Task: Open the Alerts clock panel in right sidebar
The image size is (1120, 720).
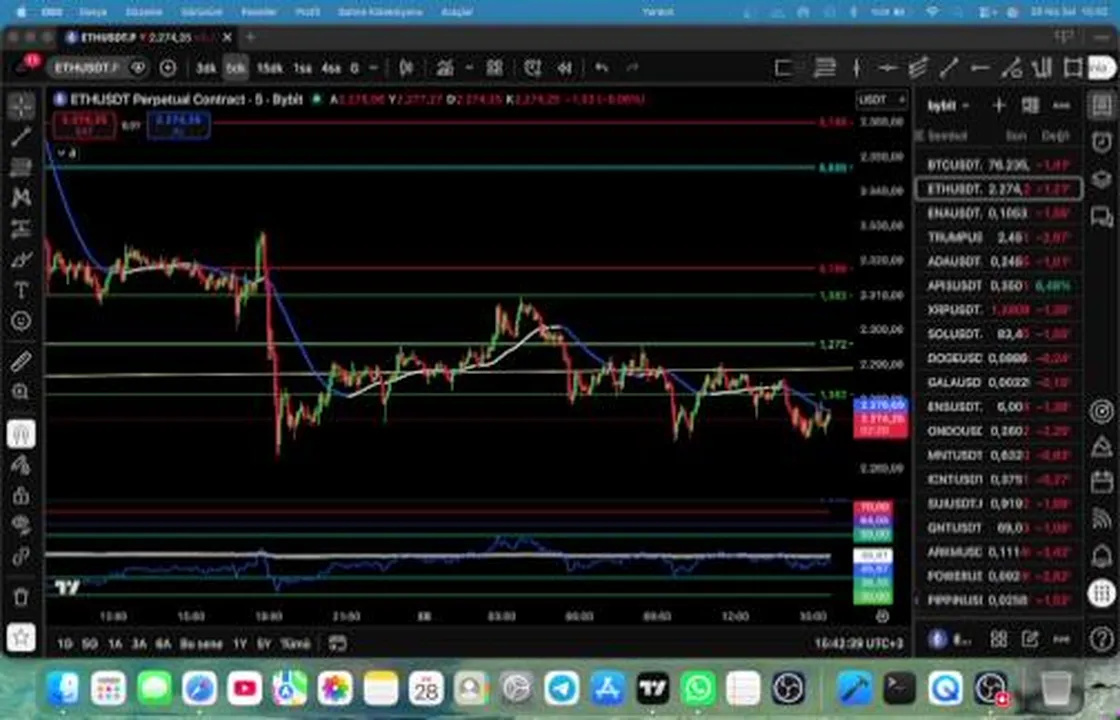Action: pyautogui.click(x=1101, y=142)
